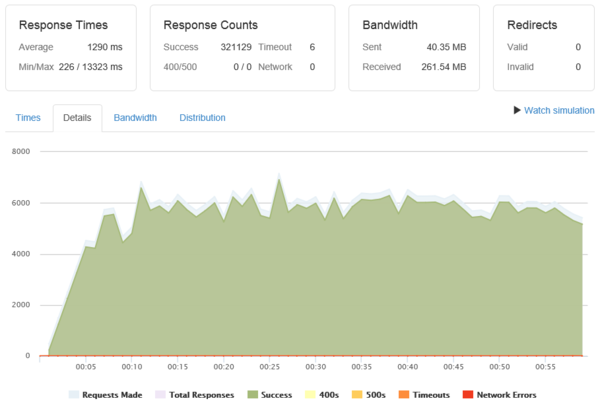
Task: Click success count 321129
Action: [236, 47]
